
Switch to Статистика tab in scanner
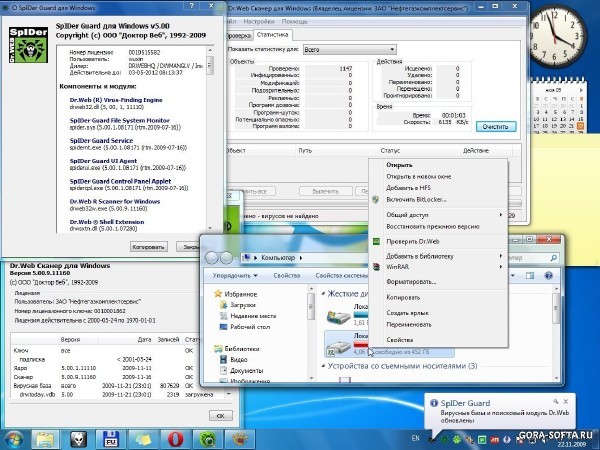coord(272,35)
